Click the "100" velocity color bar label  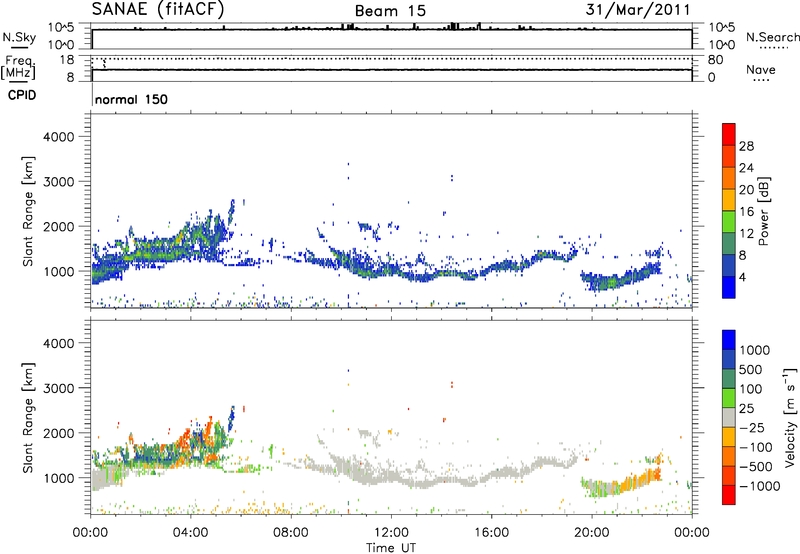751,389
